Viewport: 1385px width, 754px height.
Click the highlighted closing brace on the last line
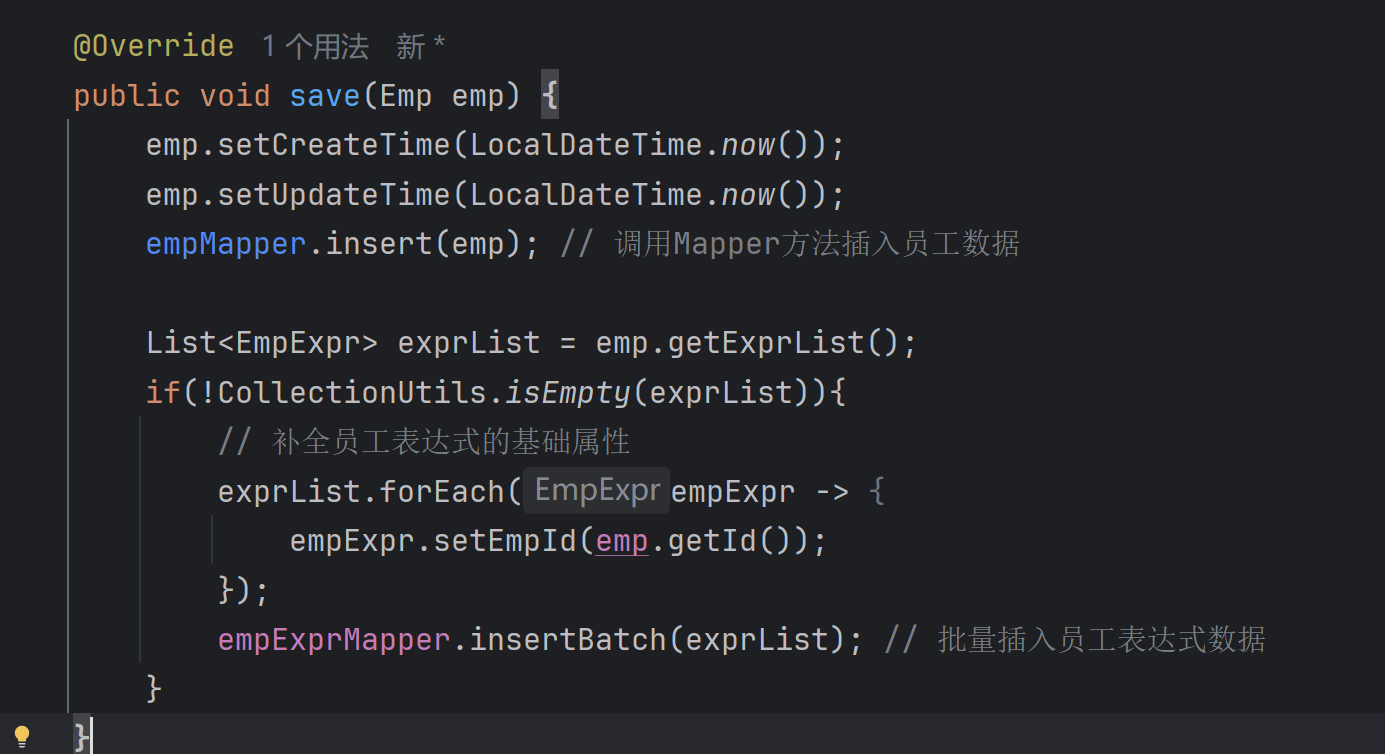(x=83, y=737)
